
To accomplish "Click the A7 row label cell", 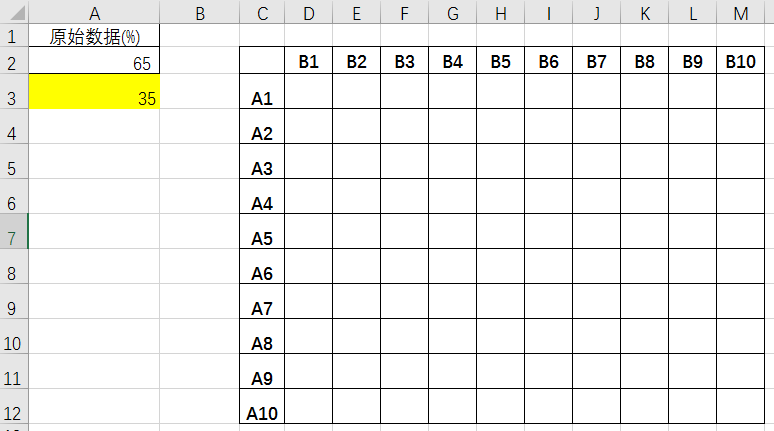I will coord(262,301).
